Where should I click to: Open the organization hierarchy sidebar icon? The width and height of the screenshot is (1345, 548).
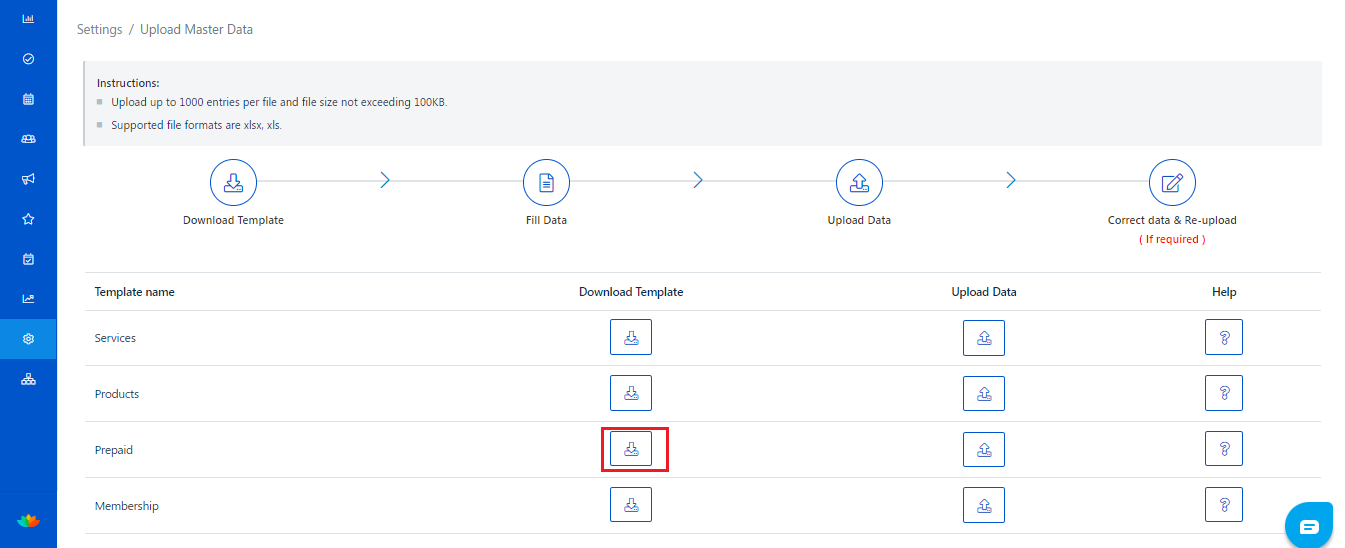[28, 379]
